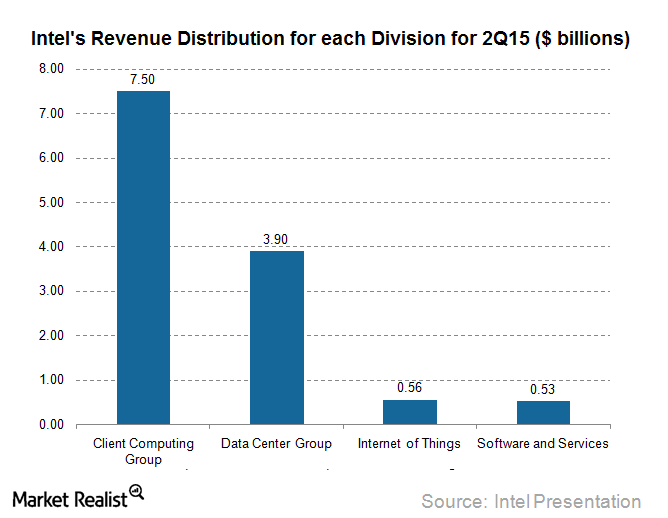Click the 3.90 data label
Viewport: 668px width, 518px height.
click(x=275, y=239)
